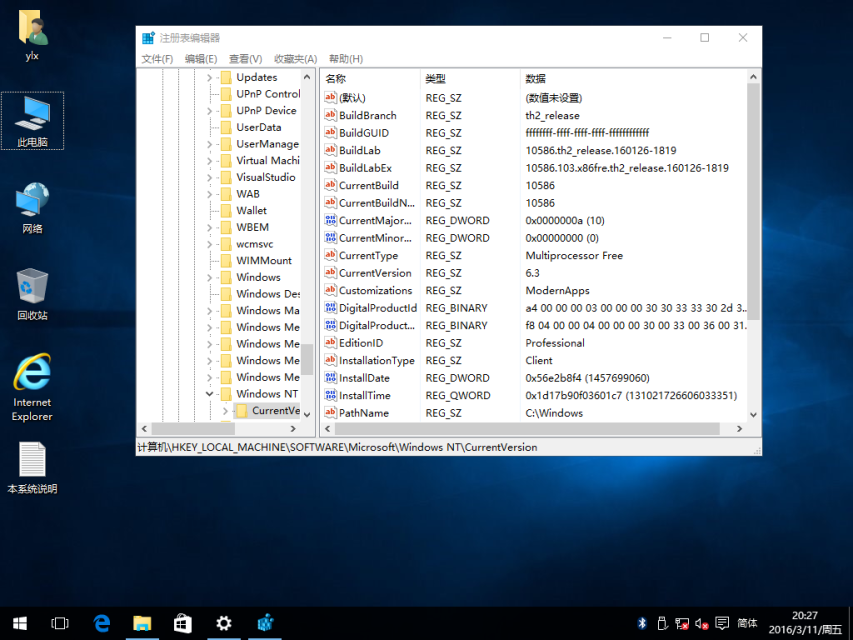Expand the Updates registry key
Image resolution: width=853 pixels, height=640 pixels.
click(x=210, y=78)
